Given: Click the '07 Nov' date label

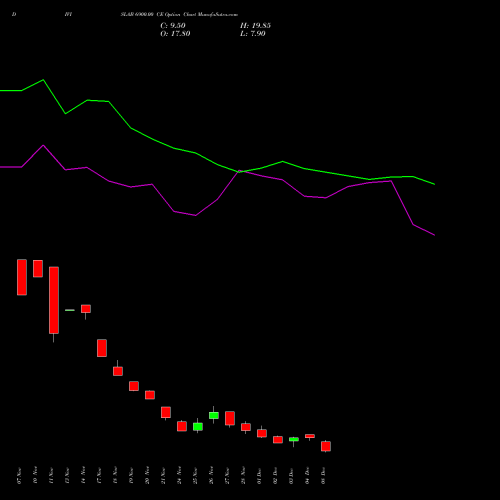Looking at the screenshot, I should tap(19, 476).
